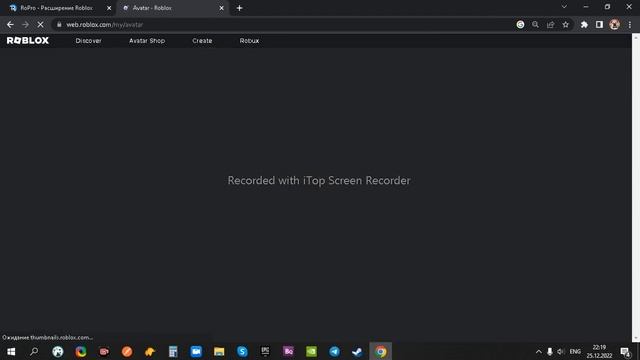Image resolution: width=640 pixels, height=360 pixels.
Task: Open the Chrome profile avatar
Action: [x=614, y=24]
